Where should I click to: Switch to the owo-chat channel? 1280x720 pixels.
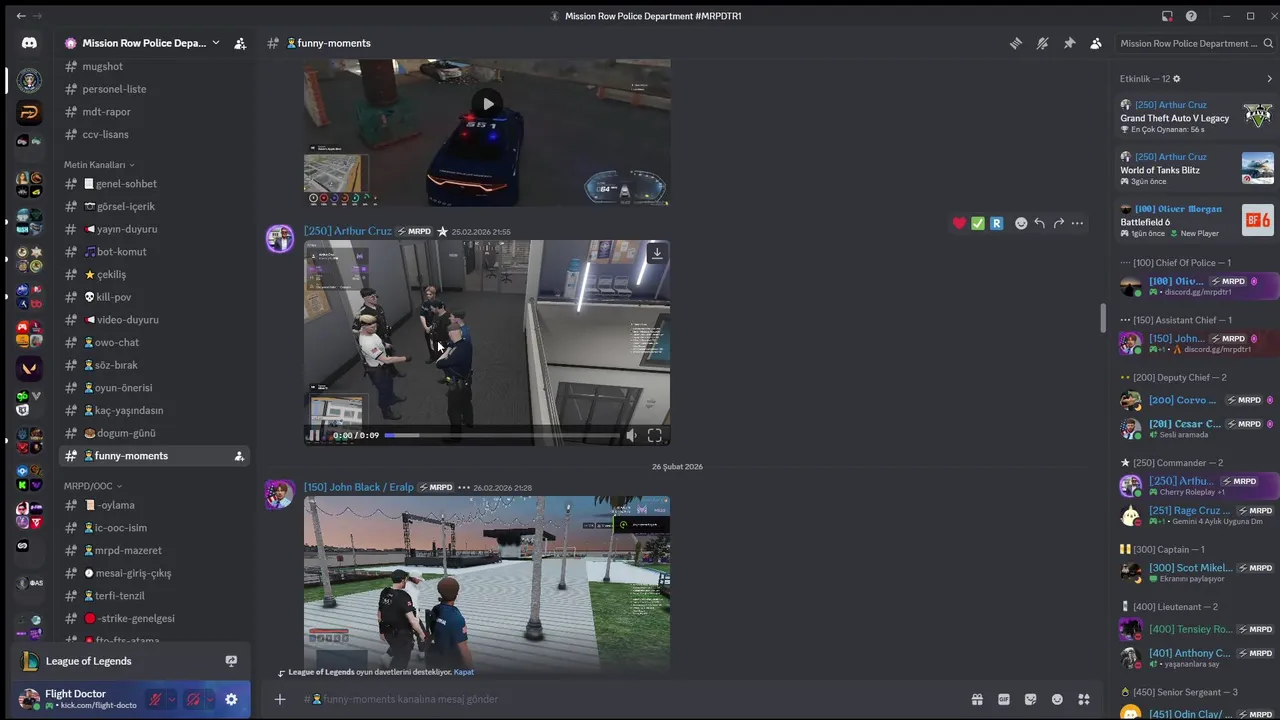(x=155, y=342)
